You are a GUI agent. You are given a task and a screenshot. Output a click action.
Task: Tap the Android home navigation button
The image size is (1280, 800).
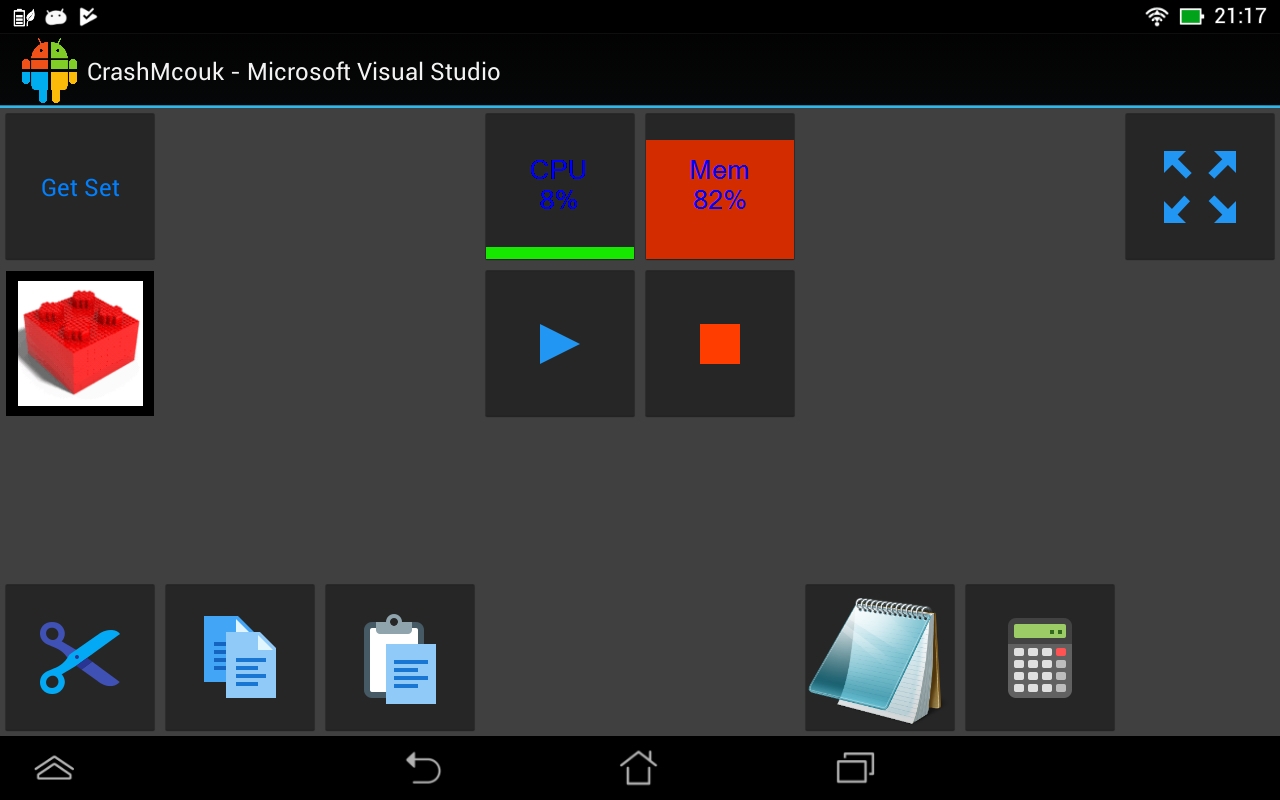[639, 768]
